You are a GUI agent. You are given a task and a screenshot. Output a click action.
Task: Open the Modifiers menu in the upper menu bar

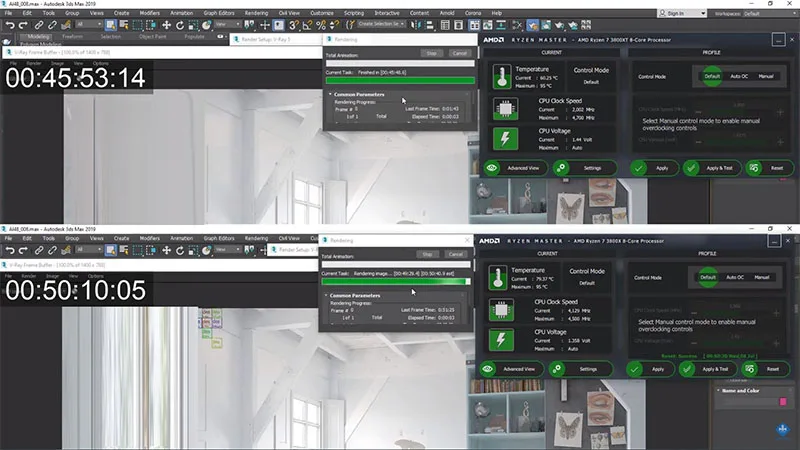point(149,13)
